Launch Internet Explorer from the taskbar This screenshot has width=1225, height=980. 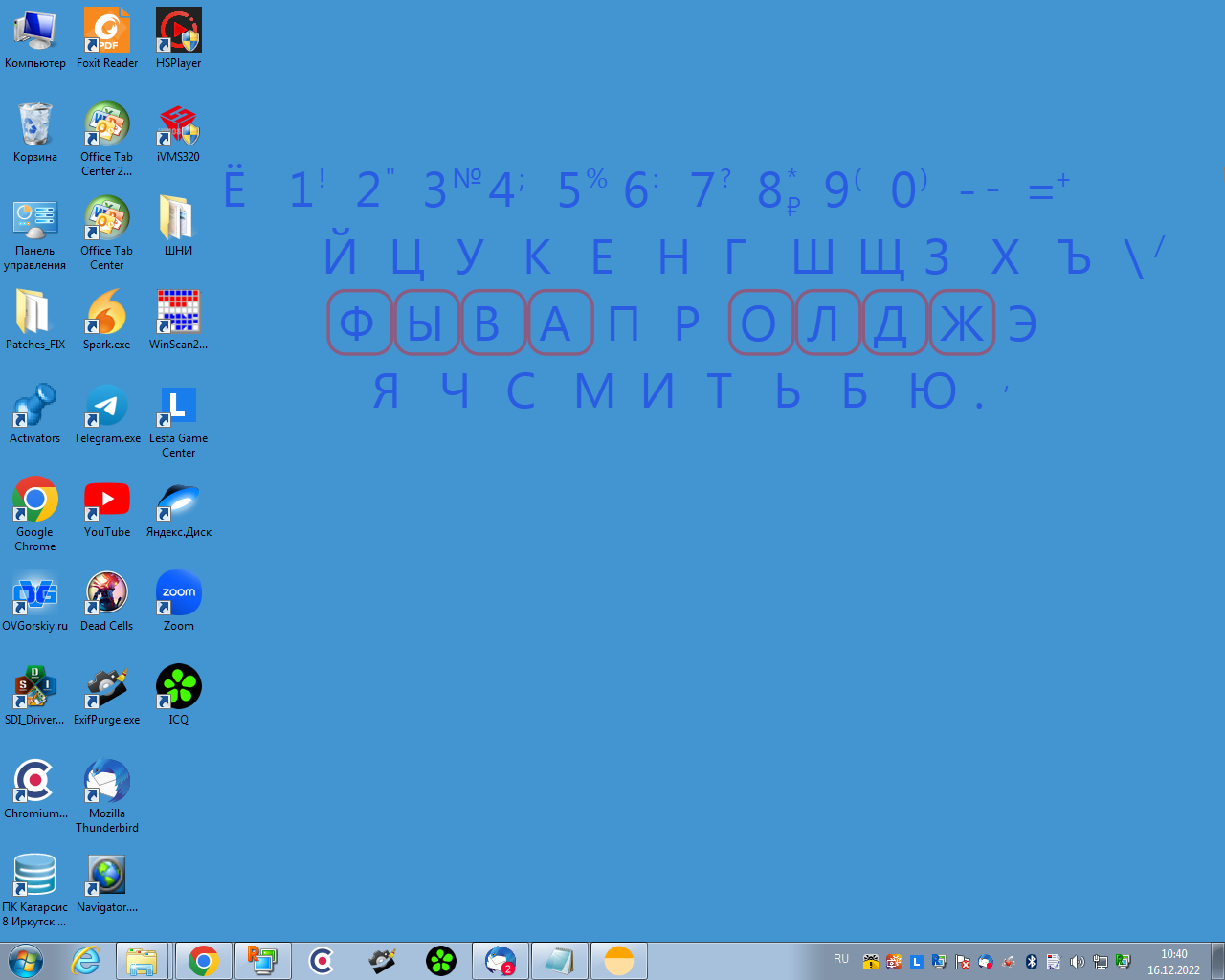click(86, 961)
